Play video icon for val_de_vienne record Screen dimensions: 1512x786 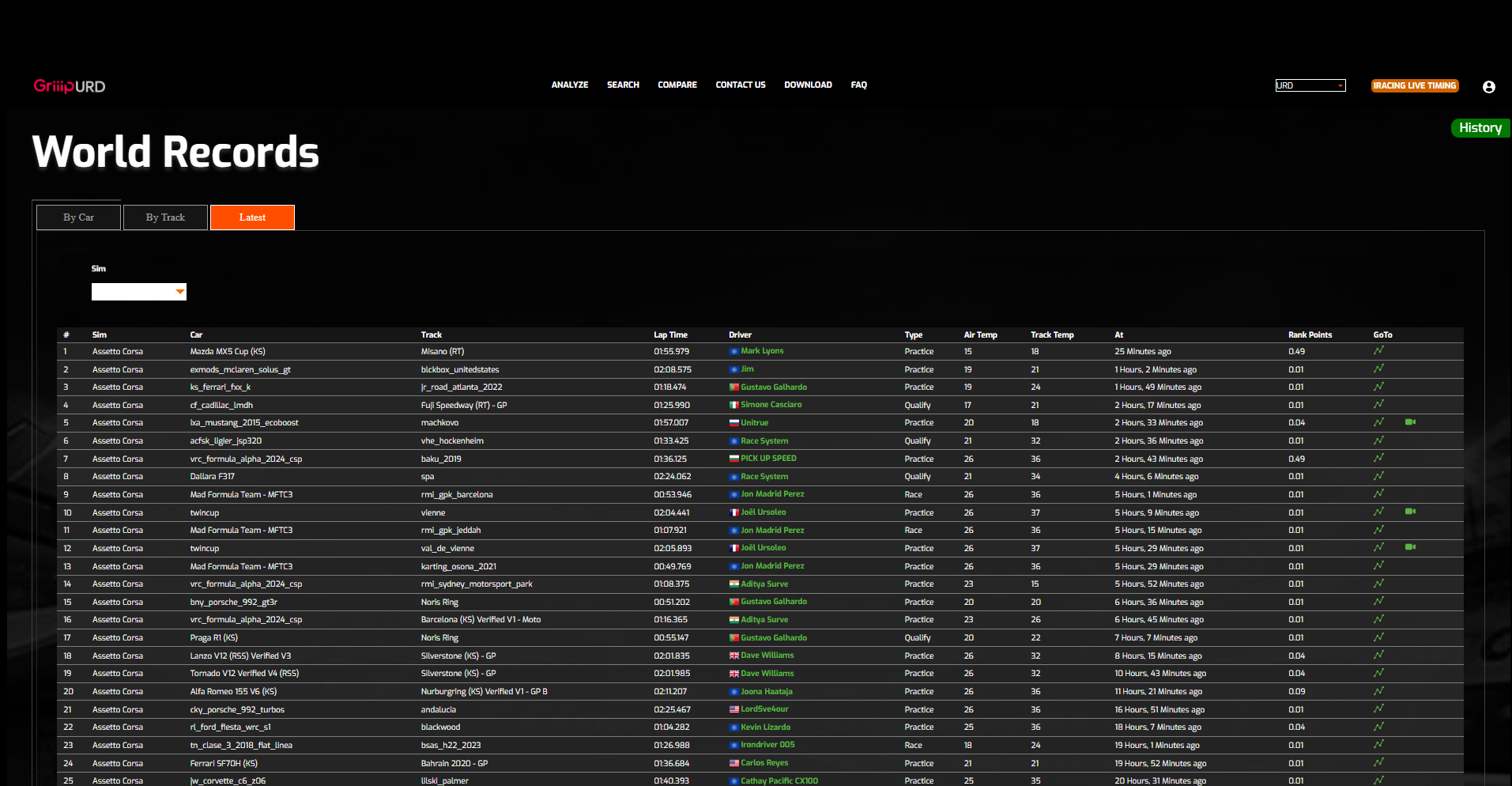pyautogui.click(x=1410, y=547)
